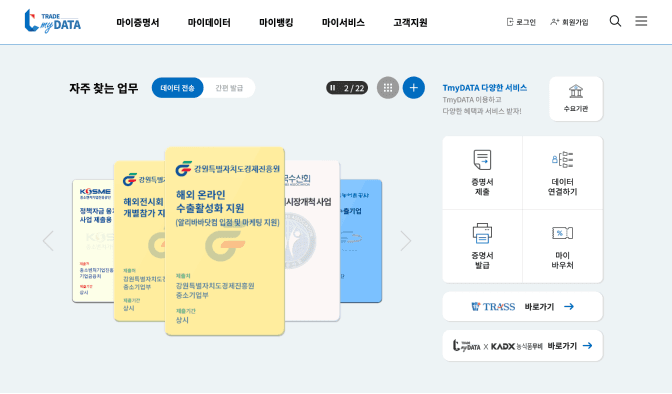This screenshot has width=672, height=394.
Task: Select the 데이터 전송 tab
Action: (177, 88)
